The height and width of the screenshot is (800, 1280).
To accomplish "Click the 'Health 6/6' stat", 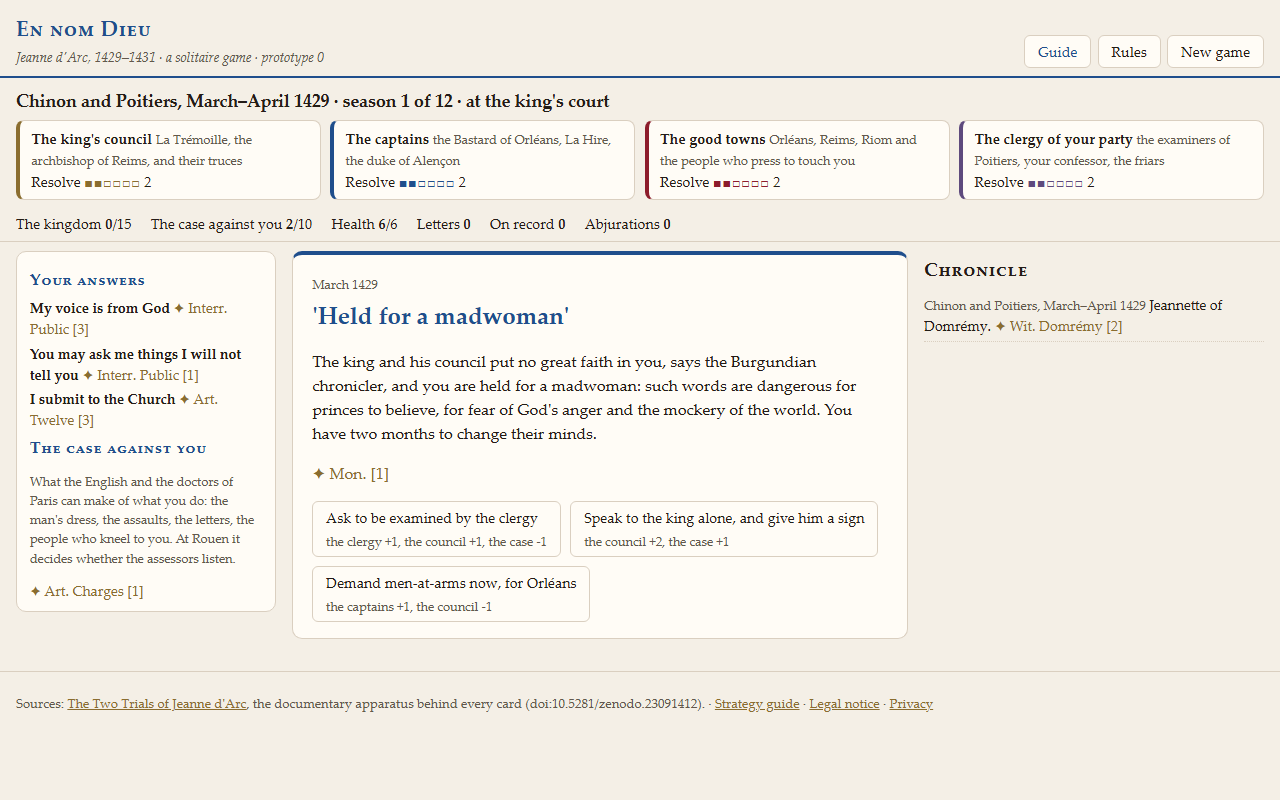I will [365, 225].
